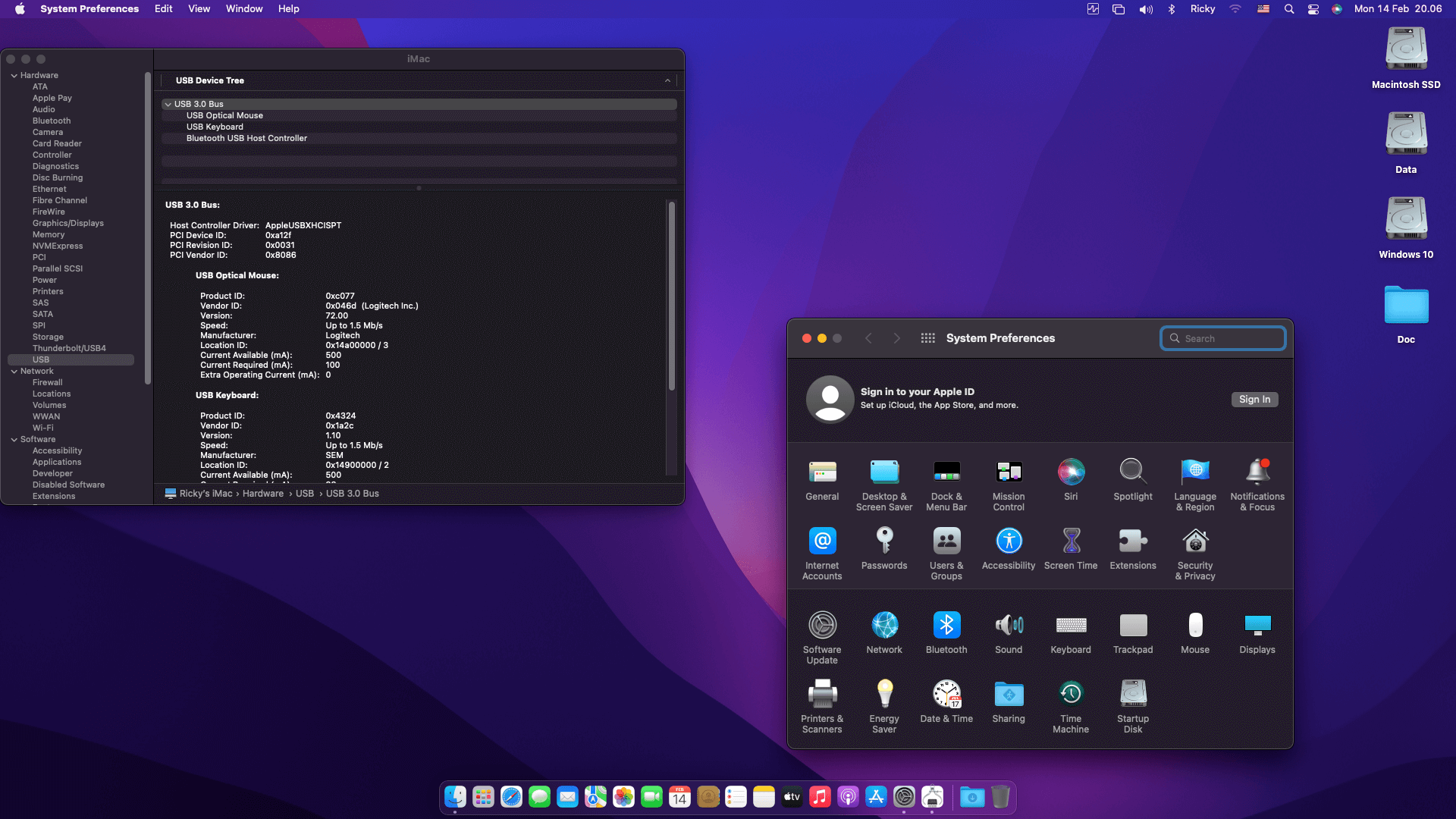
Task: Open Internet Accounts preferences
Action: click(x=822, y=554)
